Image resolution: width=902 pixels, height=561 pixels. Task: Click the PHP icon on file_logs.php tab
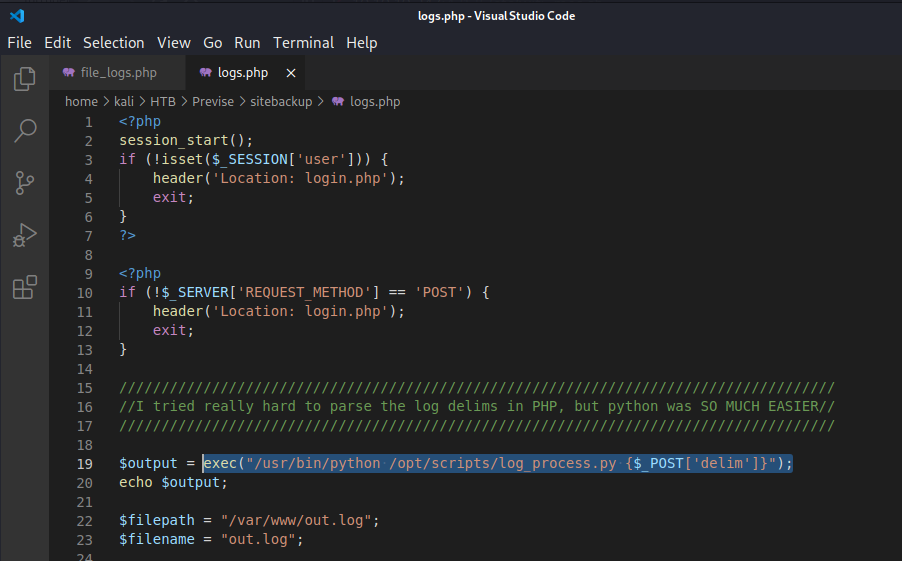tap(68, 73)
